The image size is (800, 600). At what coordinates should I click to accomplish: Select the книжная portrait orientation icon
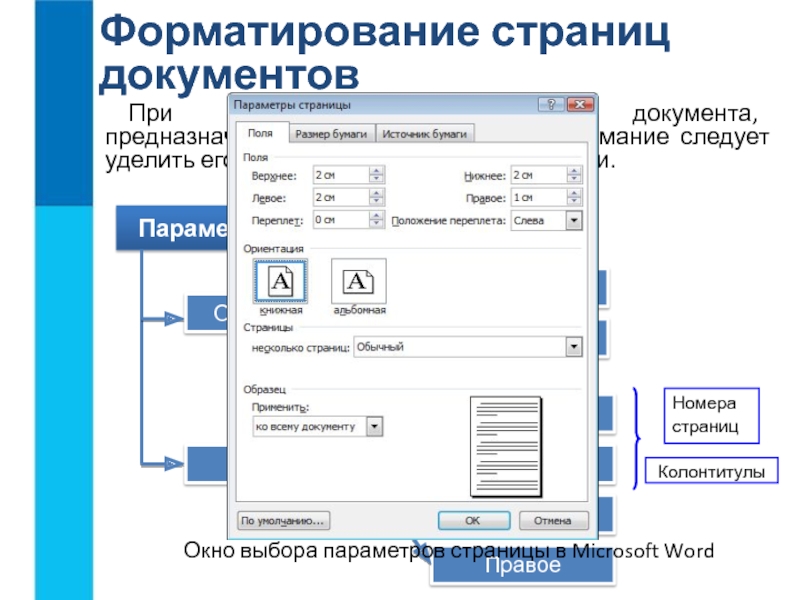coord(280,281)
